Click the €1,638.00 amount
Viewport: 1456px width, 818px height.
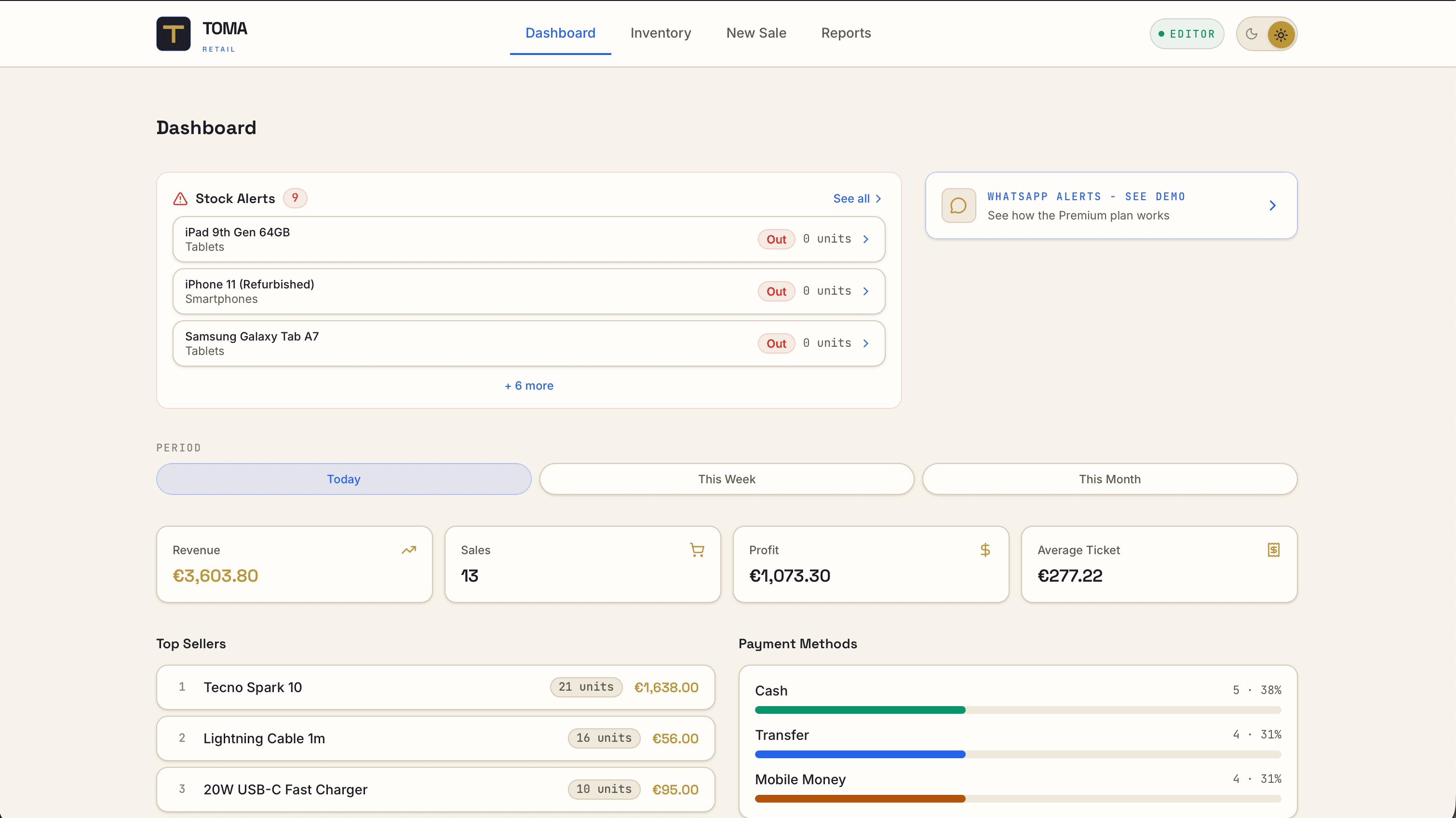[666, 687]
